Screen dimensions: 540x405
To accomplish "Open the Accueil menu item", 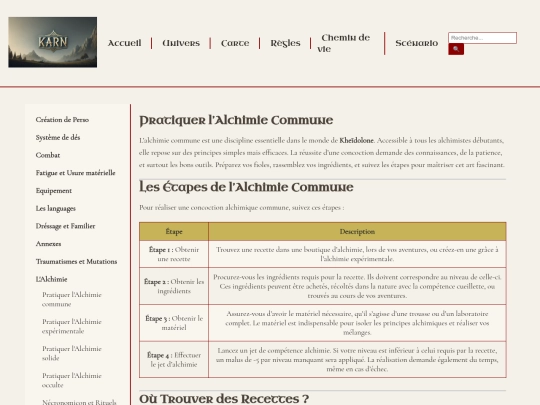I will pyautogui.click(x=124, y=43).
